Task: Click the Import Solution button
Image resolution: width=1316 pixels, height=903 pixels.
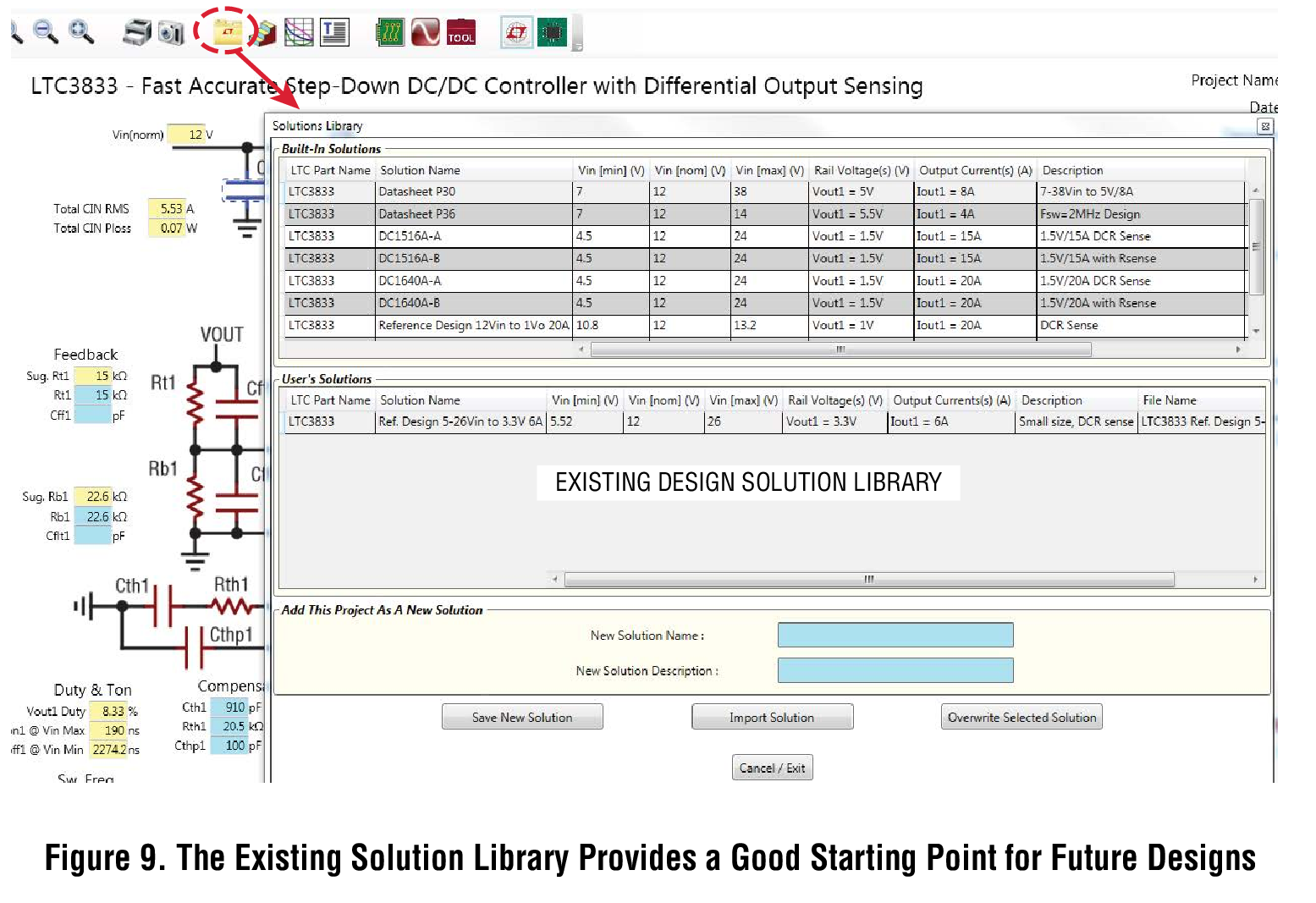Action: point(772,717)
